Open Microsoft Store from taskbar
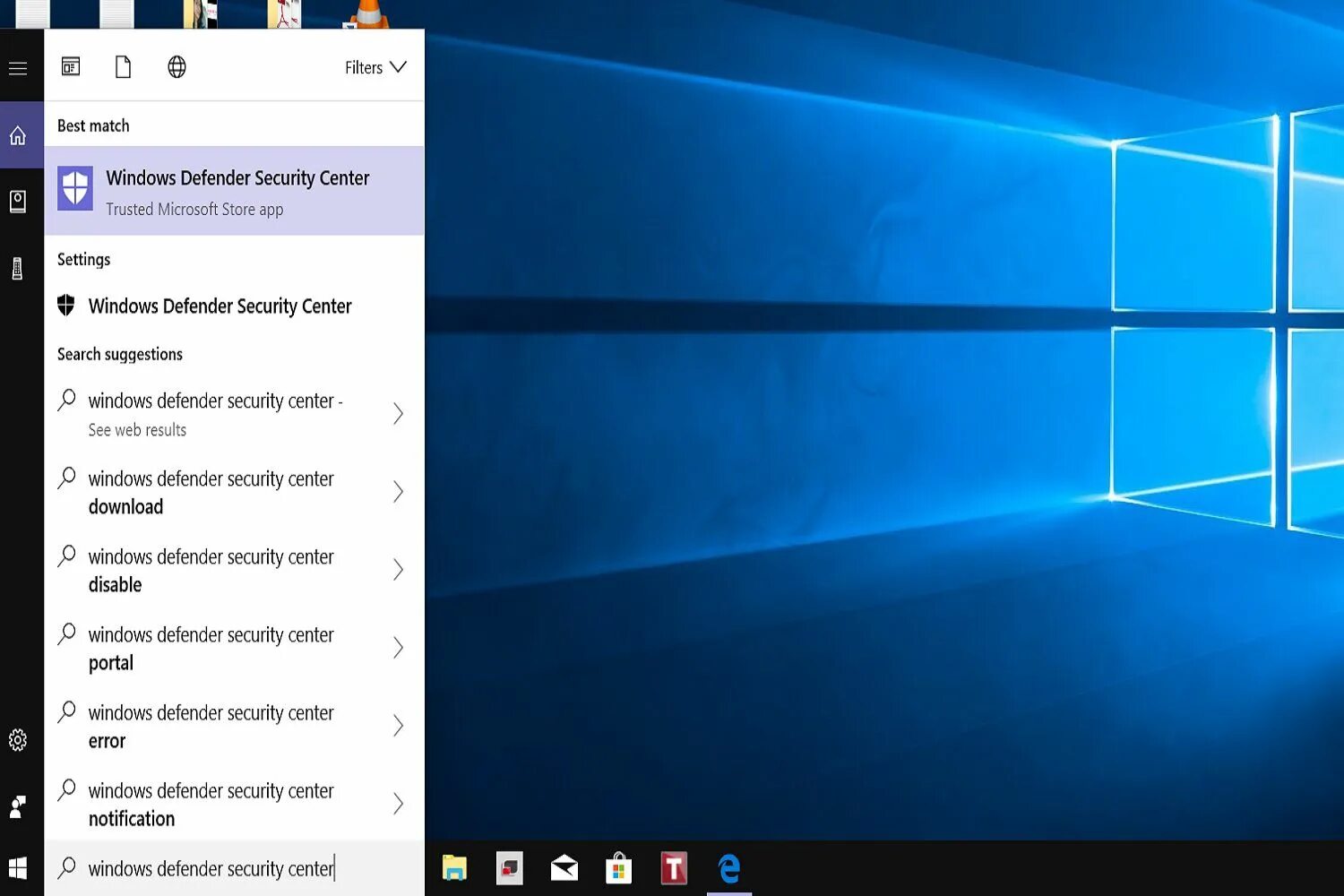Screen dimensions: 1344x896 tap(619, 868)
